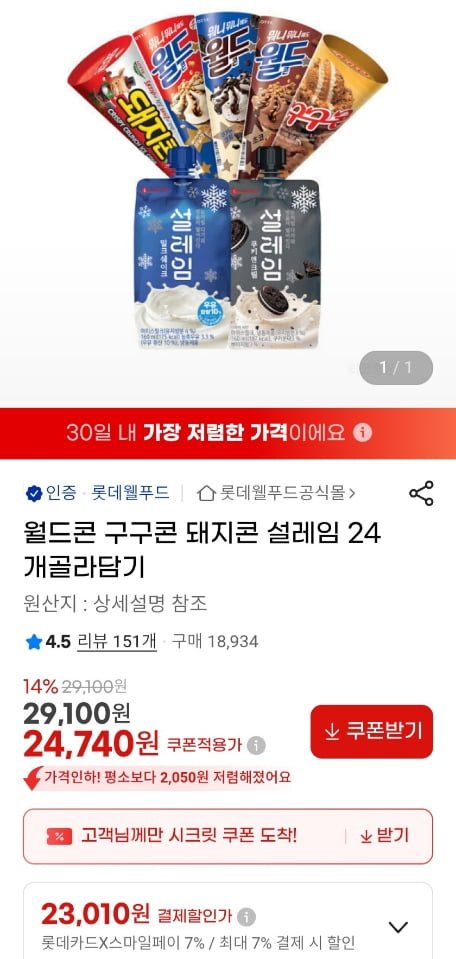This screenshot has height=959, width=456.
Task: Open the 롯데웰푸드 brand link
Action: click(x=130, y=493)
